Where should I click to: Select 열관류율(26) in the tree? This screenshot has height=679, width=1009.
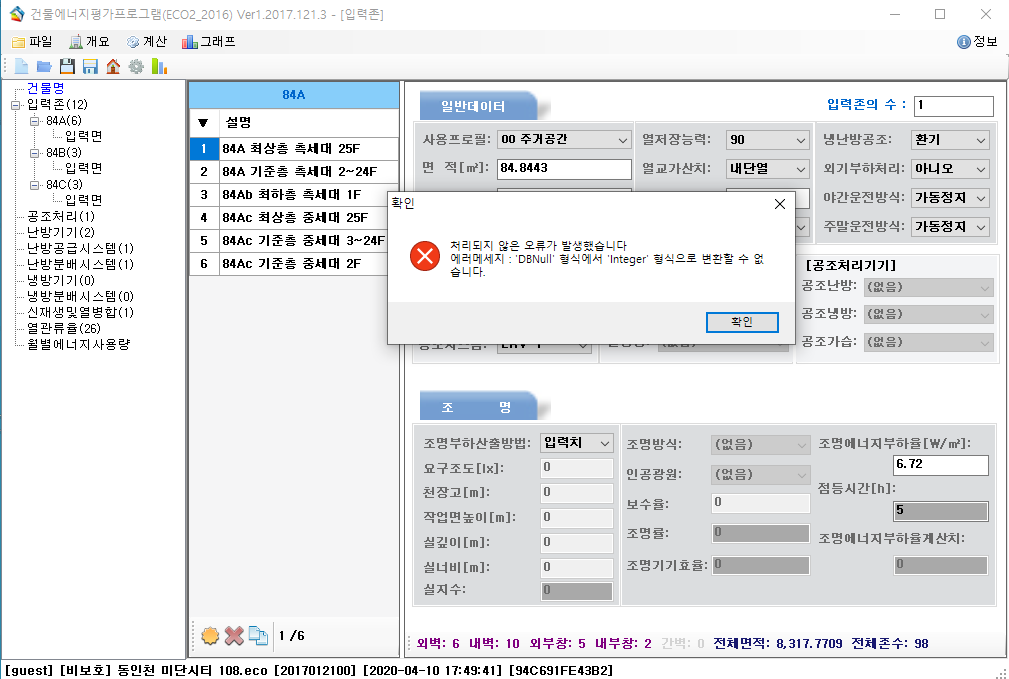63,328
